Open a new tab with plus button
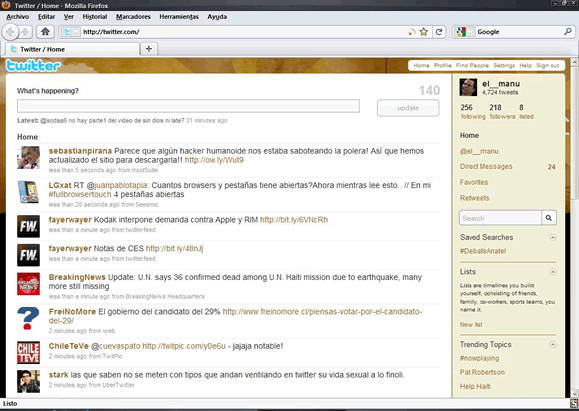This screenshot has height=411, width=579. [x=149, y=49]
